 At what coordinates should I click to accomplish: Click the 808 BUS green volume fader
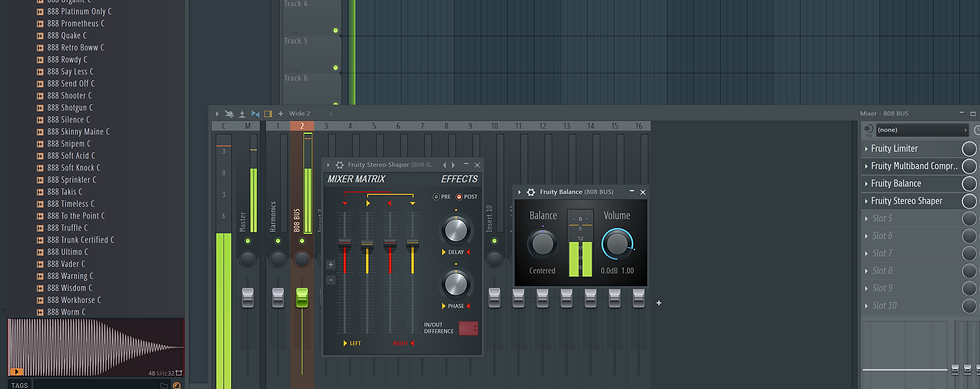tap(302, 298)
